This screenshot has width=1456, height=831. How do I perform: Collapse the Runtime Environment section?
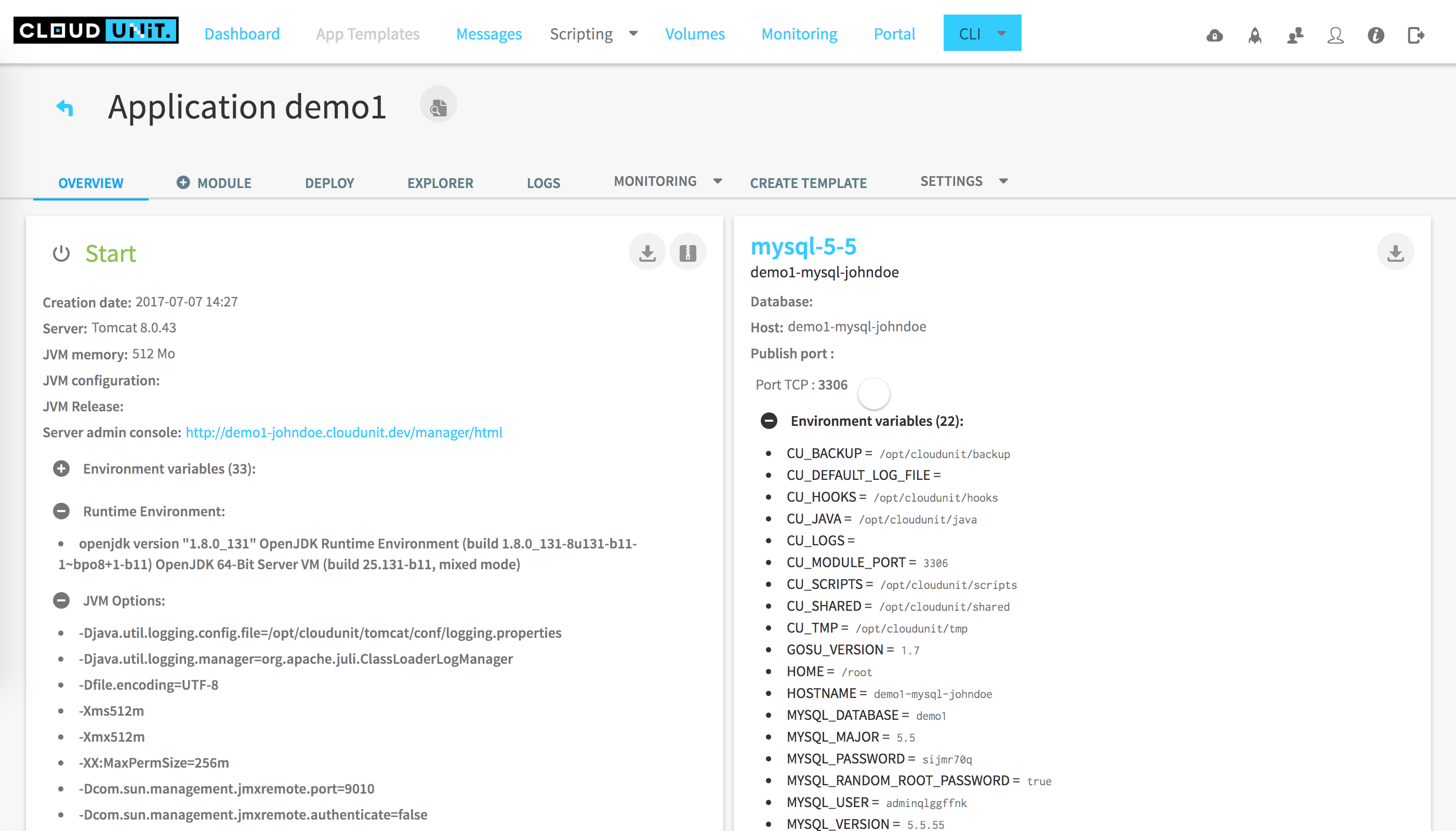coord(61,512)
